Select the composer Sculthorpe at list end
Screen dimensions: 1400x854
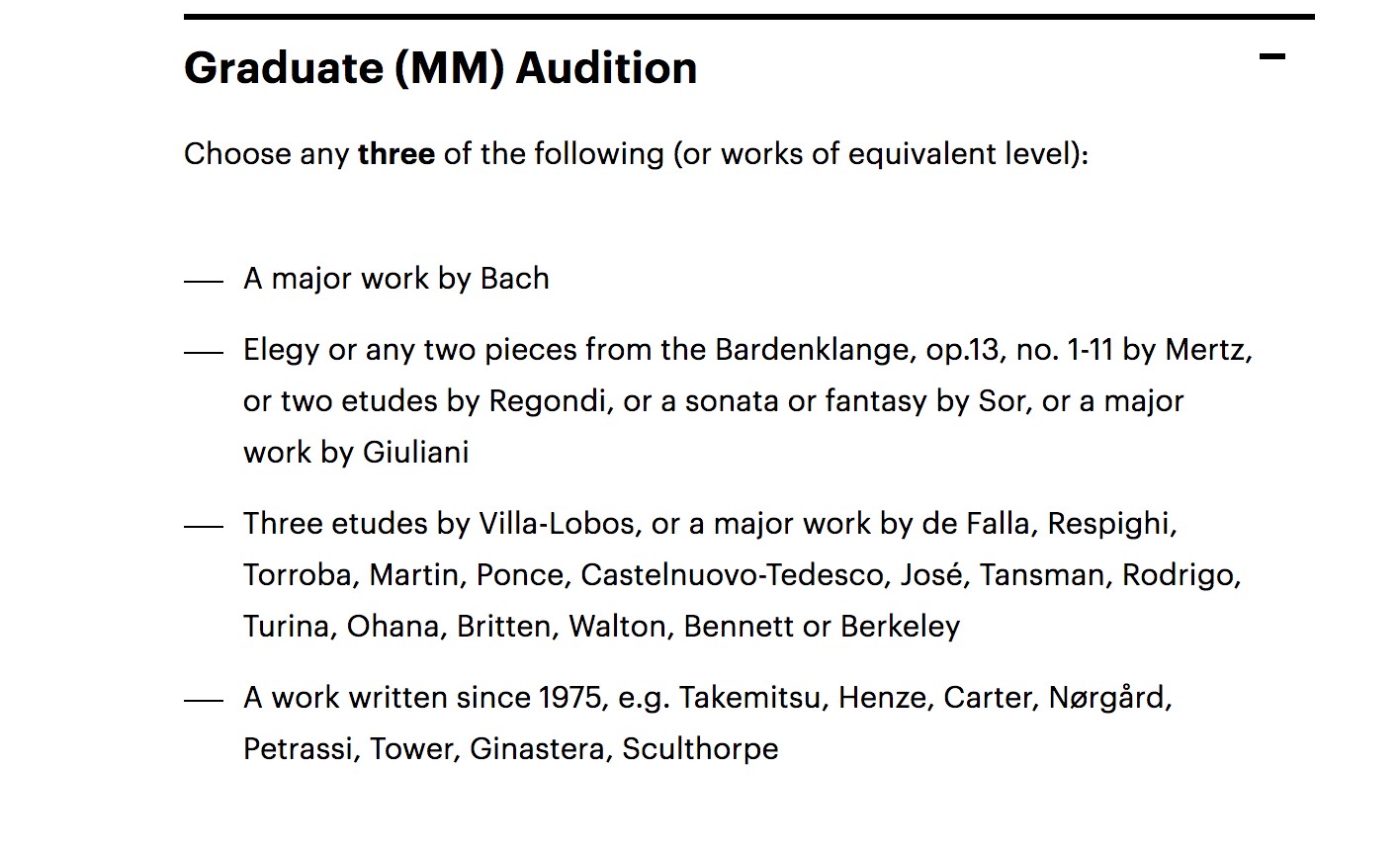click(x=700, y=749)
